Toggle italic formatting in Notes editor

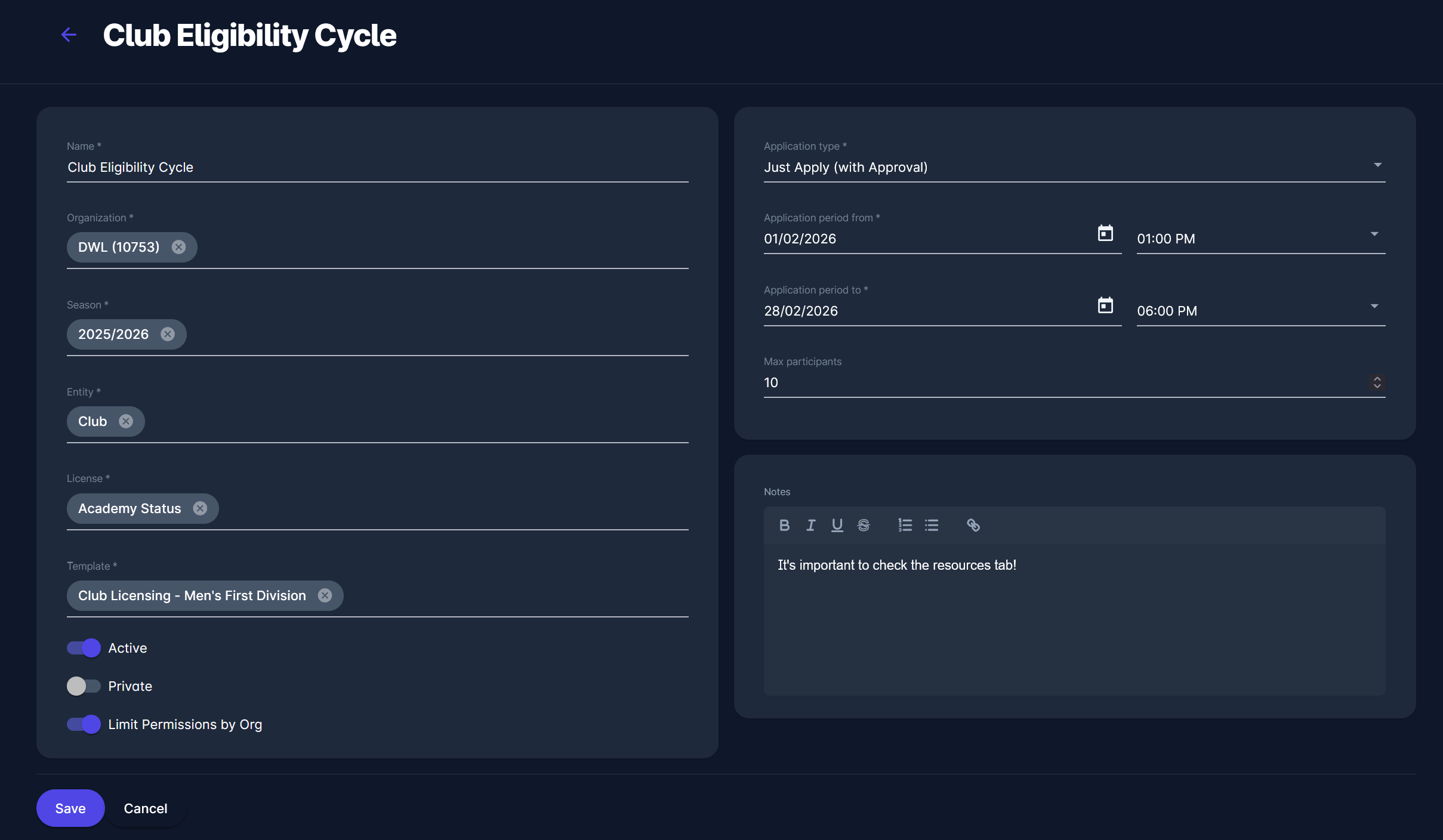coord(810,525)
